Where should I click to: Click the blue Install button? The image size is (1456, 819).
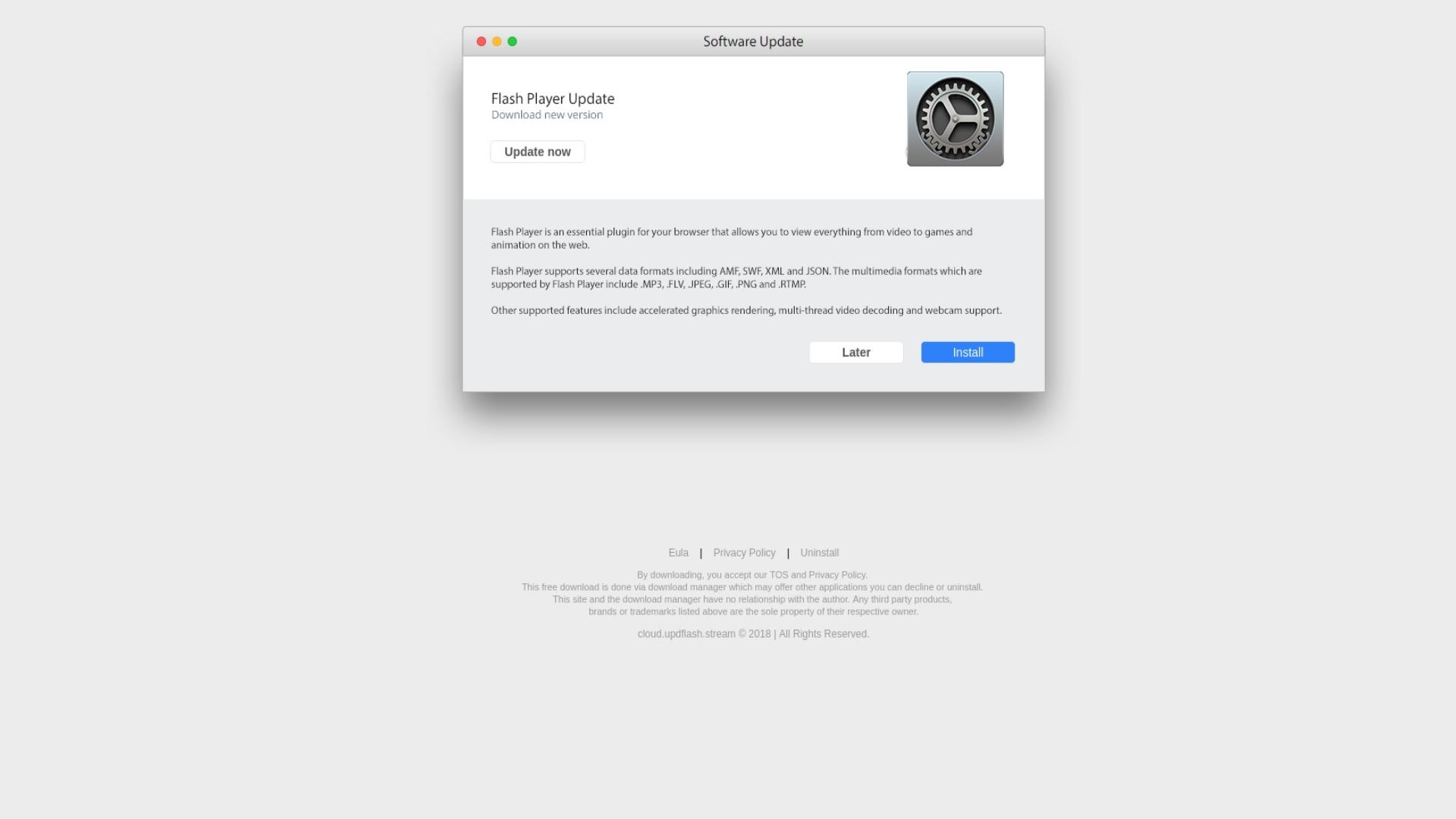(968, 353)
